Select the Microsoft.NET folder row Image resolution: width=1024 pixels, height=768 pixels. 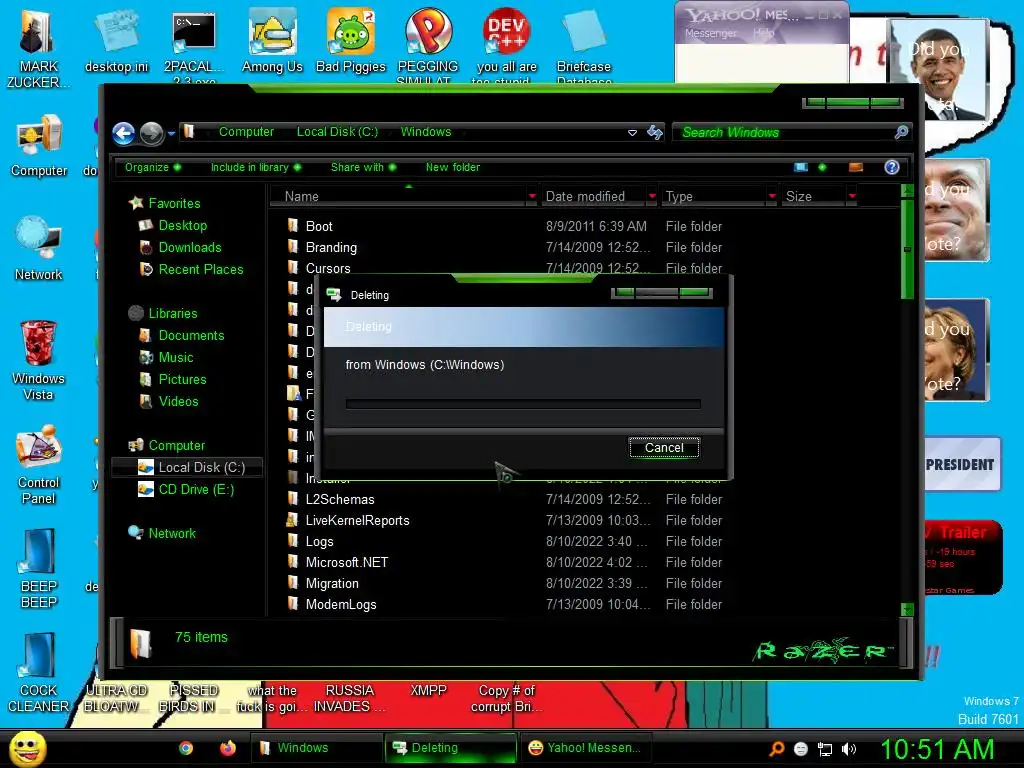504,562
